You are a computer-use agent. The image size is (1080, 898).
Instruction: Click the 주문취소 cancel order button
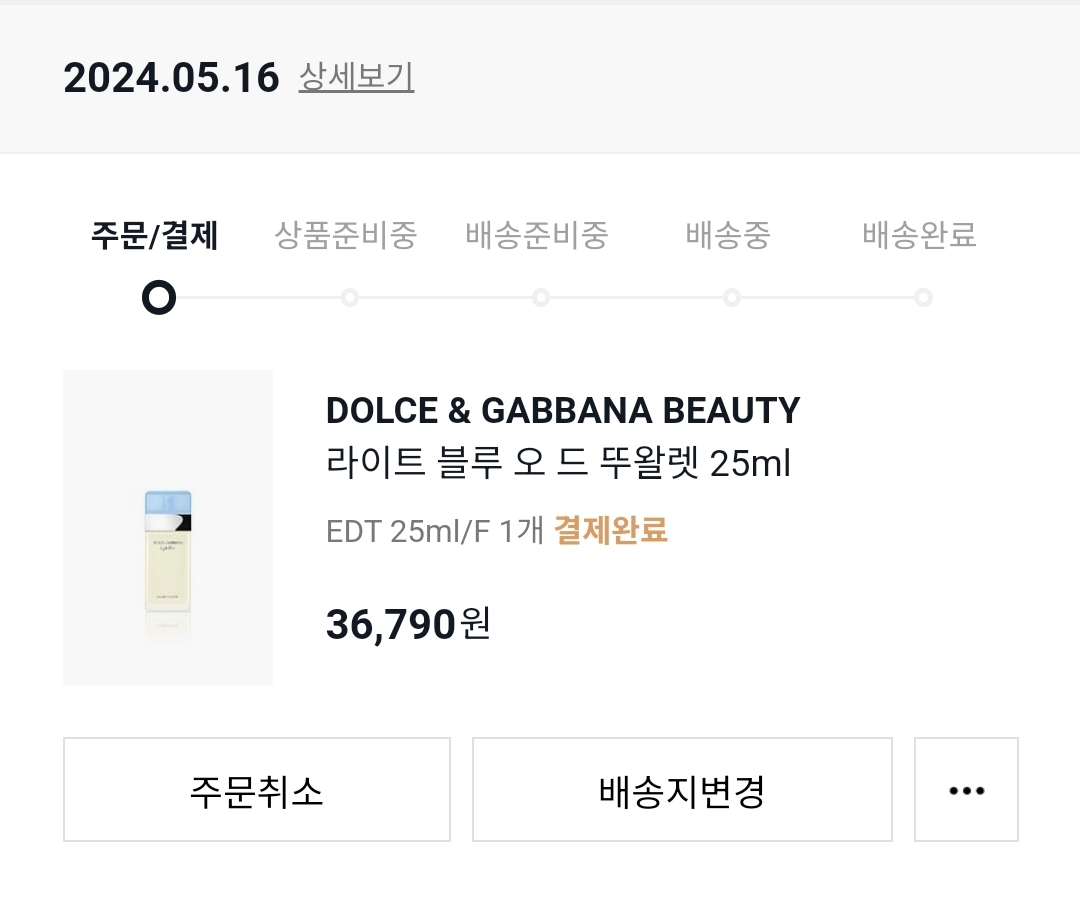pos(257,789)
